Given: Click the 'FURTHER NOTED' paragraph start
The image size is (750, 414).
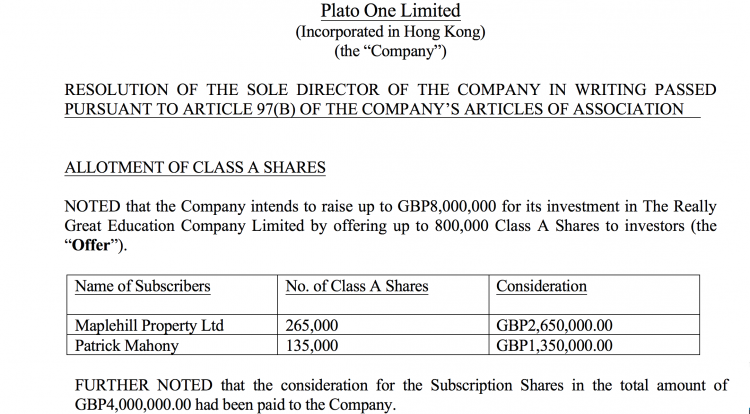Looking at the screenshot, I should tap(143, 385).
